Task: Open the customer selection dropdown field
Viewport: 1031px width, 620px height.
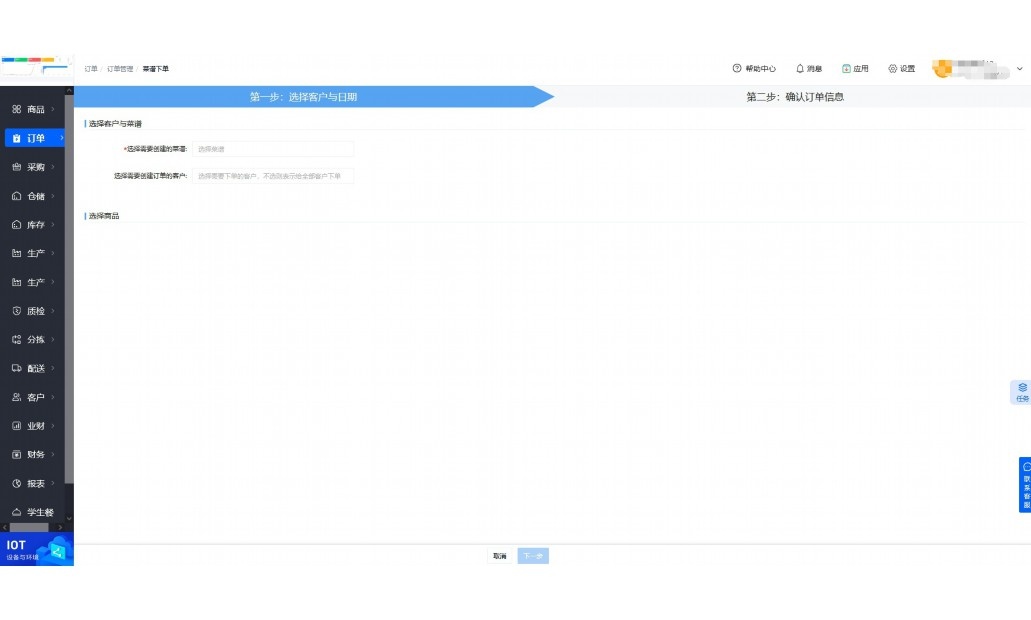Action: coord(272,176)
